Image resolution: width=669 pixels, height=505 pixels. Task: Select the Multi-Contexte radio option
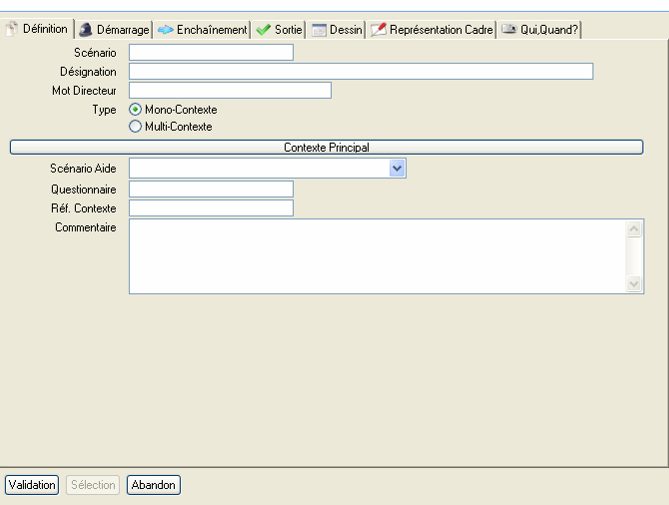pyautogui.click(x=136, y=127)
